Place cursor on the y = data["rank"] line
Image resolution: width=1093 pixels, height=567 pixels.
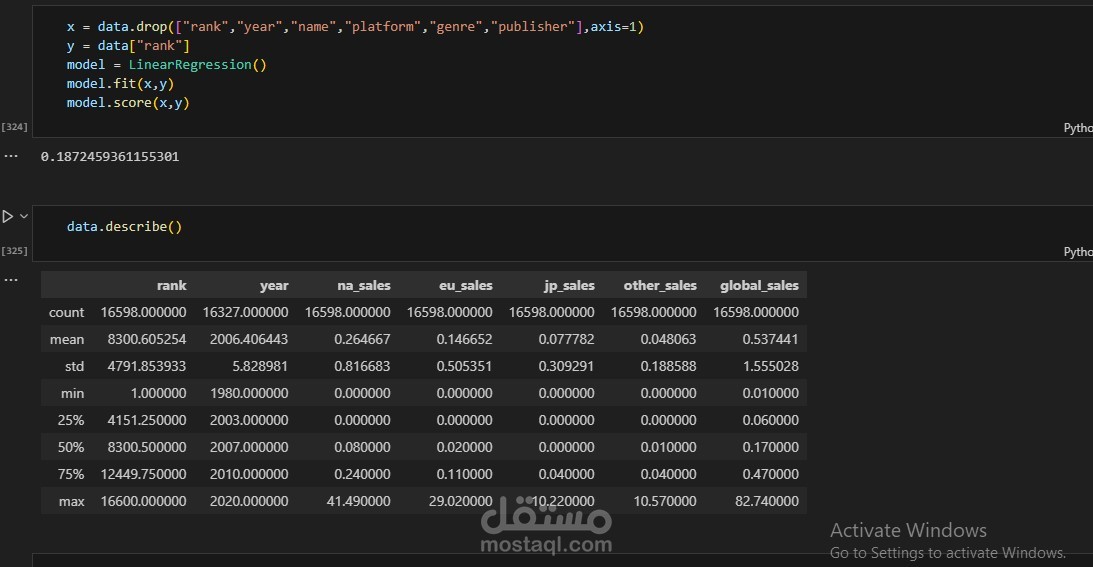(x=128, y=46)
